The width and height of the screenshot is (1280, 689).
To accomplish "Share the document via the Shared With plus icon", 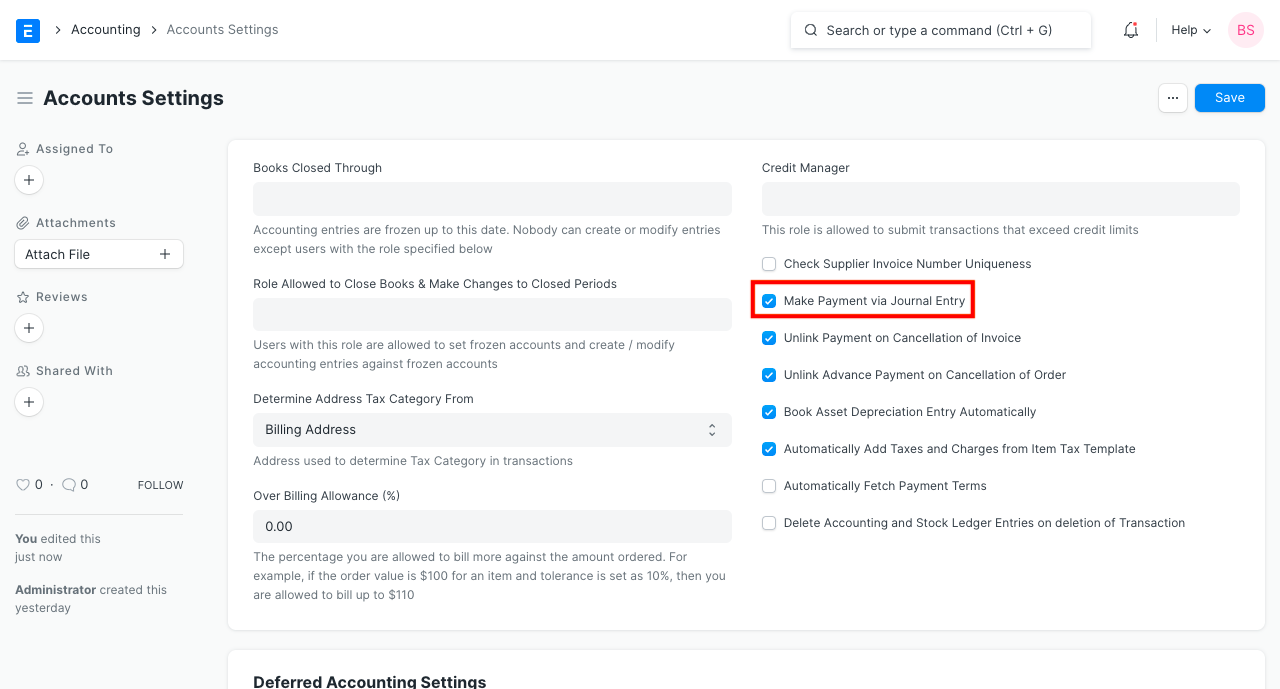I will tap(28, 402).
